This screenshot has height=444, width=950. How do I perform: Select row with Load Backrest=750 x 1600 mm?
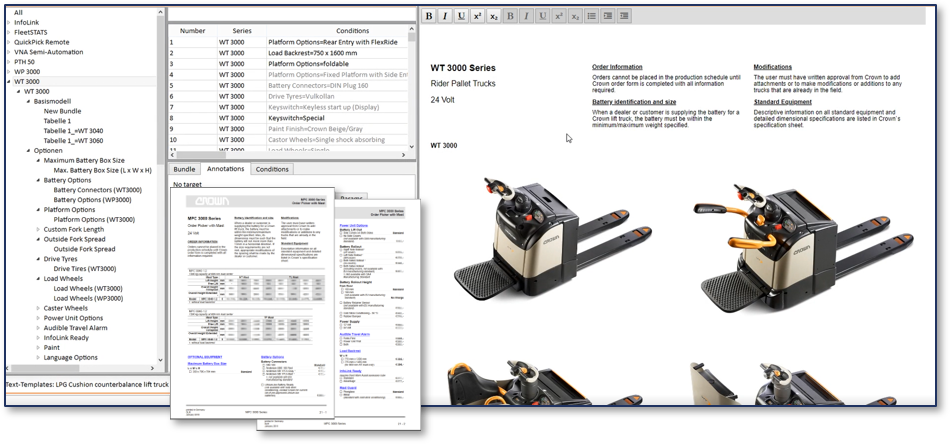coord(288,53)
